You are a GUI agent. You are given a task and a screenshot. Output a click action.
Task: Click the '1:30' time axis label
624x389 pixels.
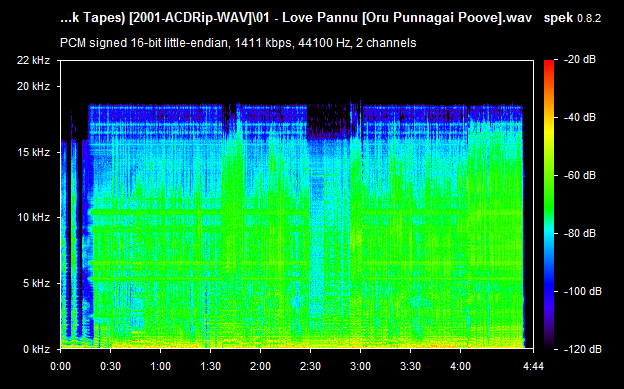(x=211, y=366)
